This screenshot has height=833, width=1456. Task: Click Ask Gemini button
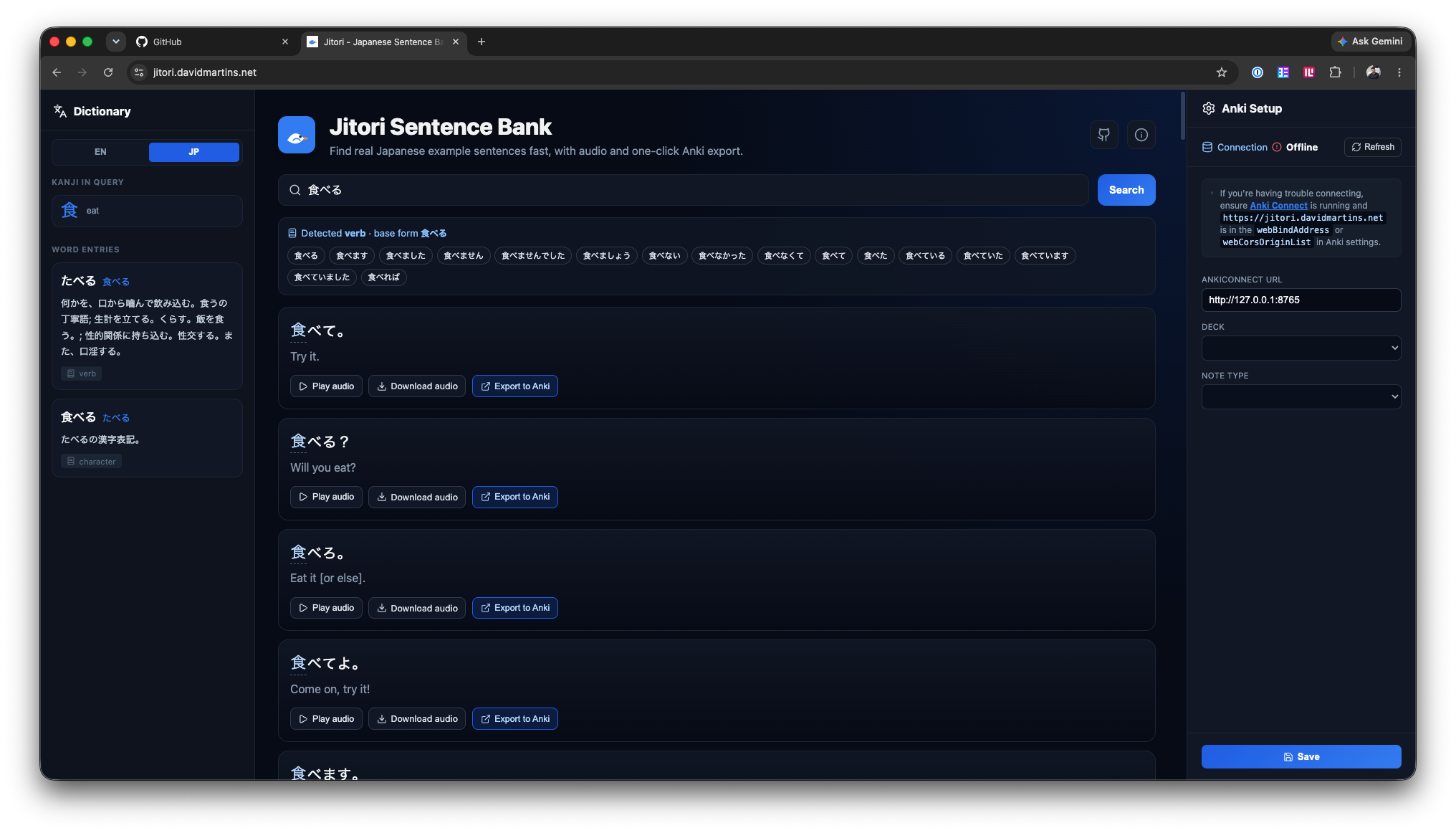coord(1370,42)
